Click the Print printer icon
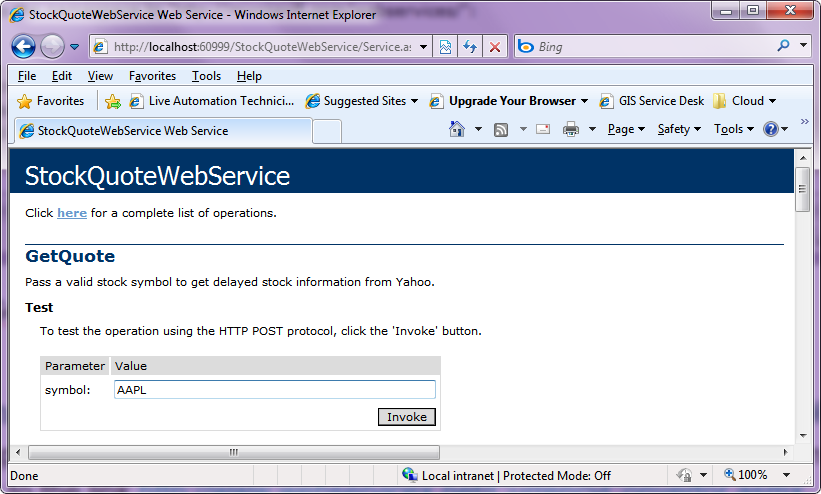Screen dimensions: 821x494 point(571,129)
